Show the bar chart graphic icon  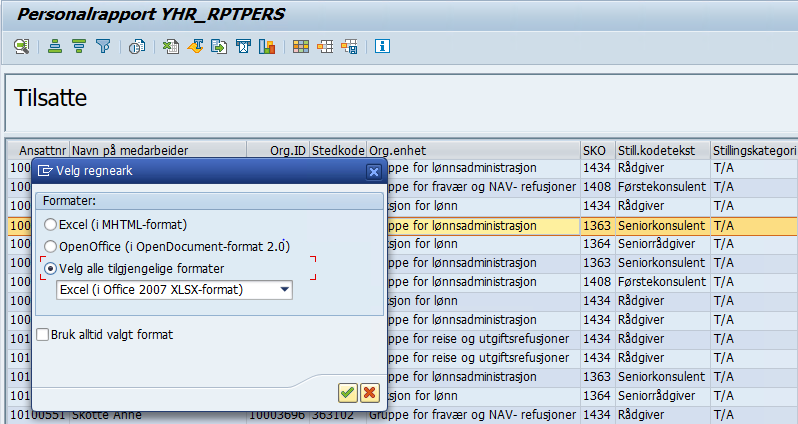point(267,46)
